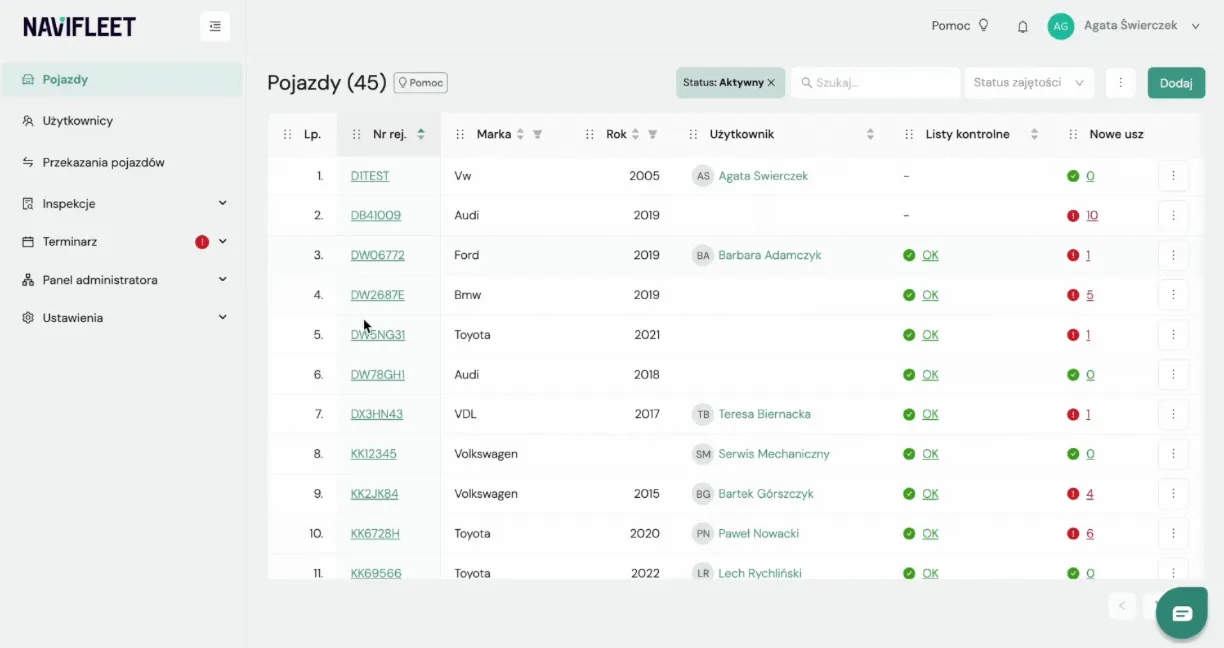Image resolution: width=1224 pixels, height=648 pixels.
Task: Open row actions menu for DW2687E
Action: 1173,295
